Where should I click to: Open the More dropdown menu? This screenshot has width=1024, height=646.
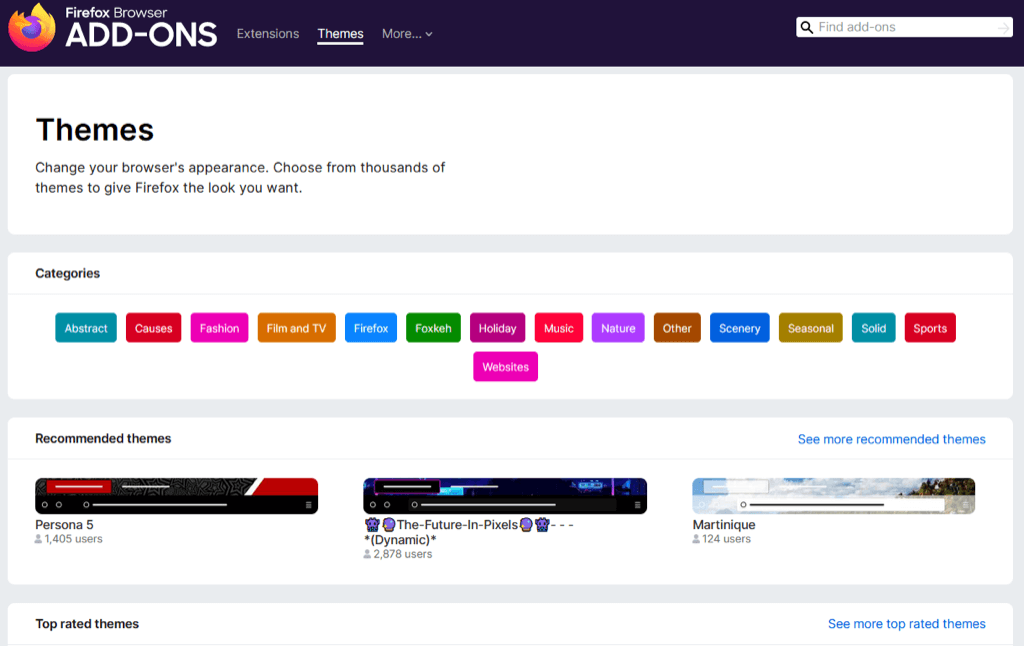coord(407,34)
